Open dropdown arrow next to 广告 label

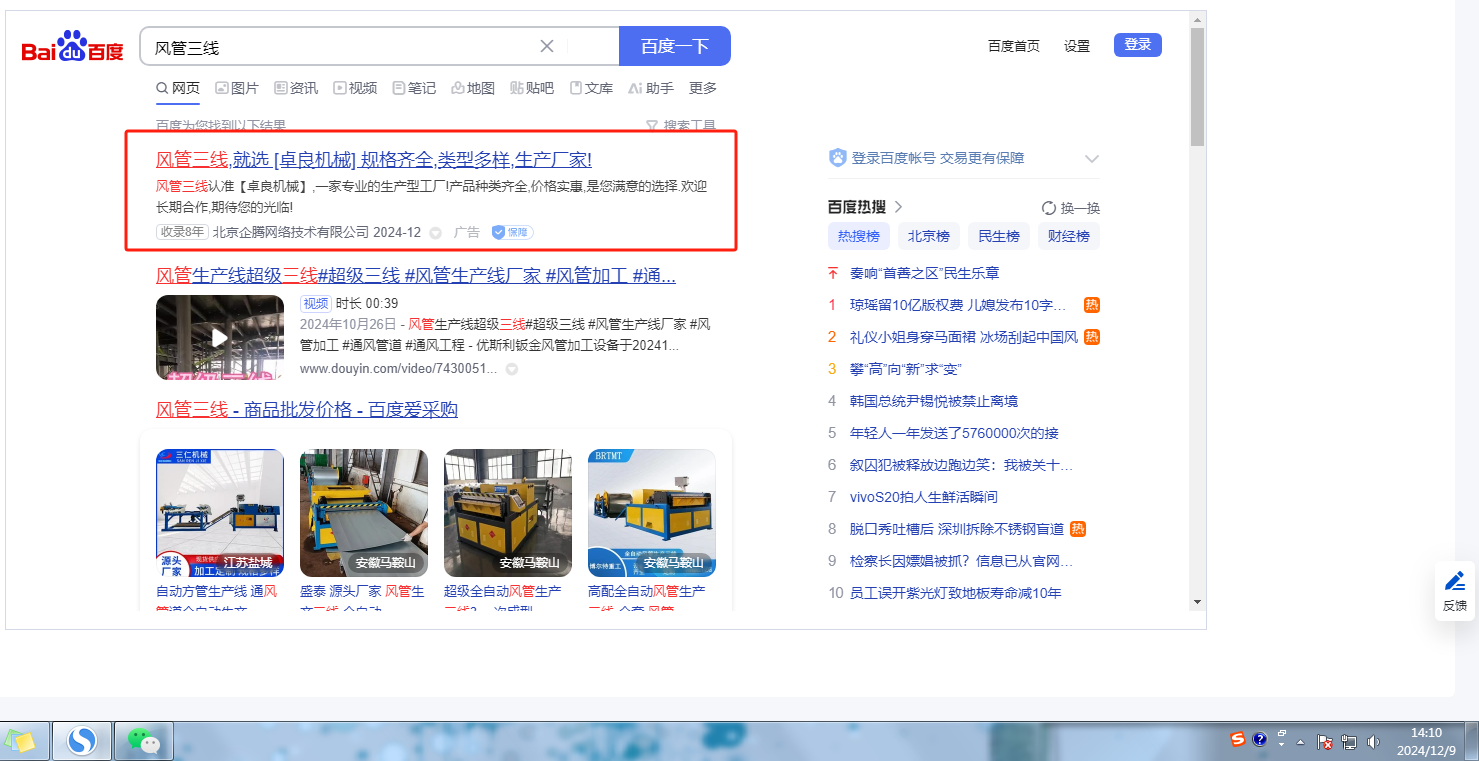(x=436, y=232)
